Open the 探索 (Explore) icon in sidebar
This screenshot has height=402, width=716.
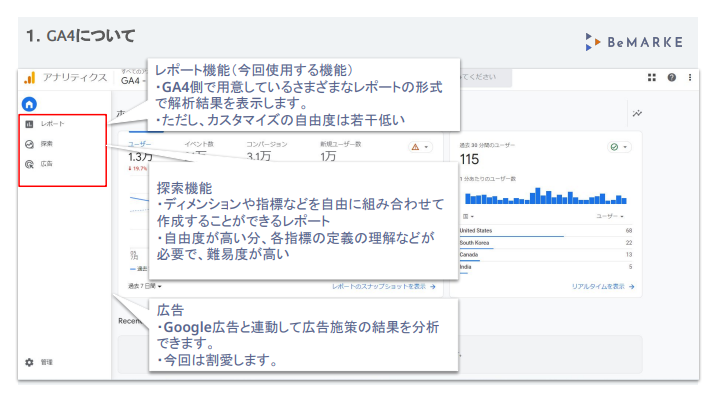[29, 144]
